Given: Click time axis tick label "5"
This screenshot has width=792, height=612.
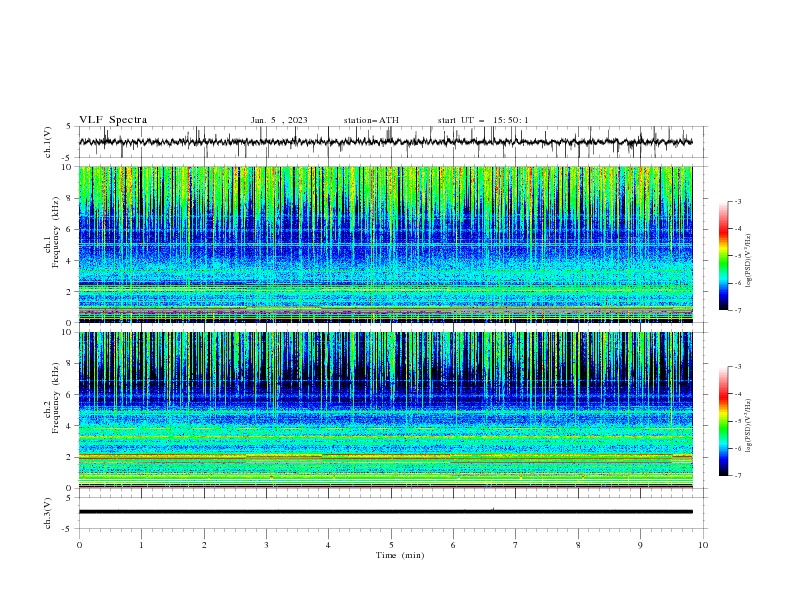Looking at the screenshot, I should [391, 545].
